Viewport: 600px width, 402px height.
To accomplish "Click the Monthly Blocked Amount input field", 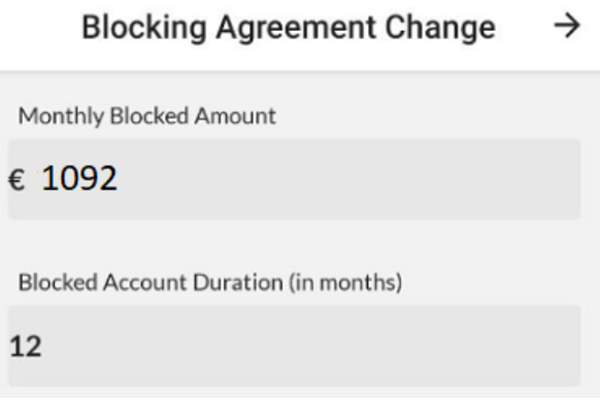I will point(294,179).
